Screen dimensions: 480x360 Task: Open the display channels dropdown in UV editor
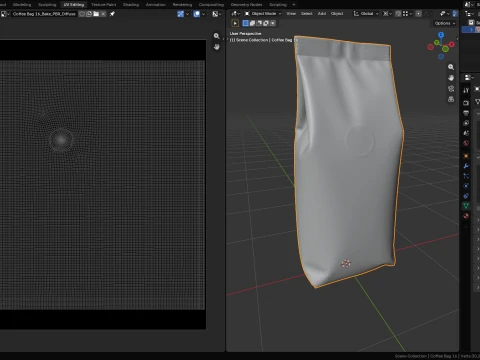click(217, 14)
